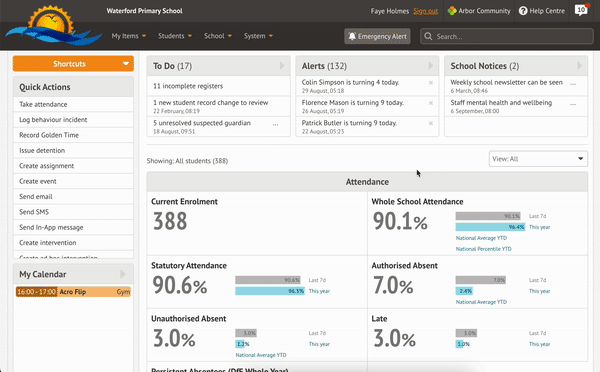Trigger the Emergency Alert button

click(x=377, y=36)
